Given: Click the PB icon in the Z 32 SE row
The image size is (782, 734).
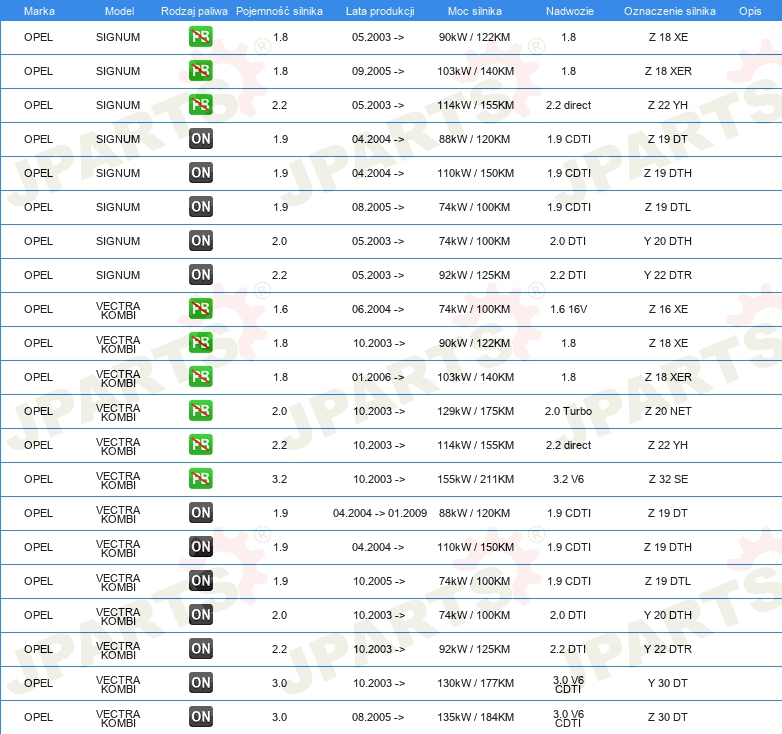Looking at the screenshot, I should 200,479.
